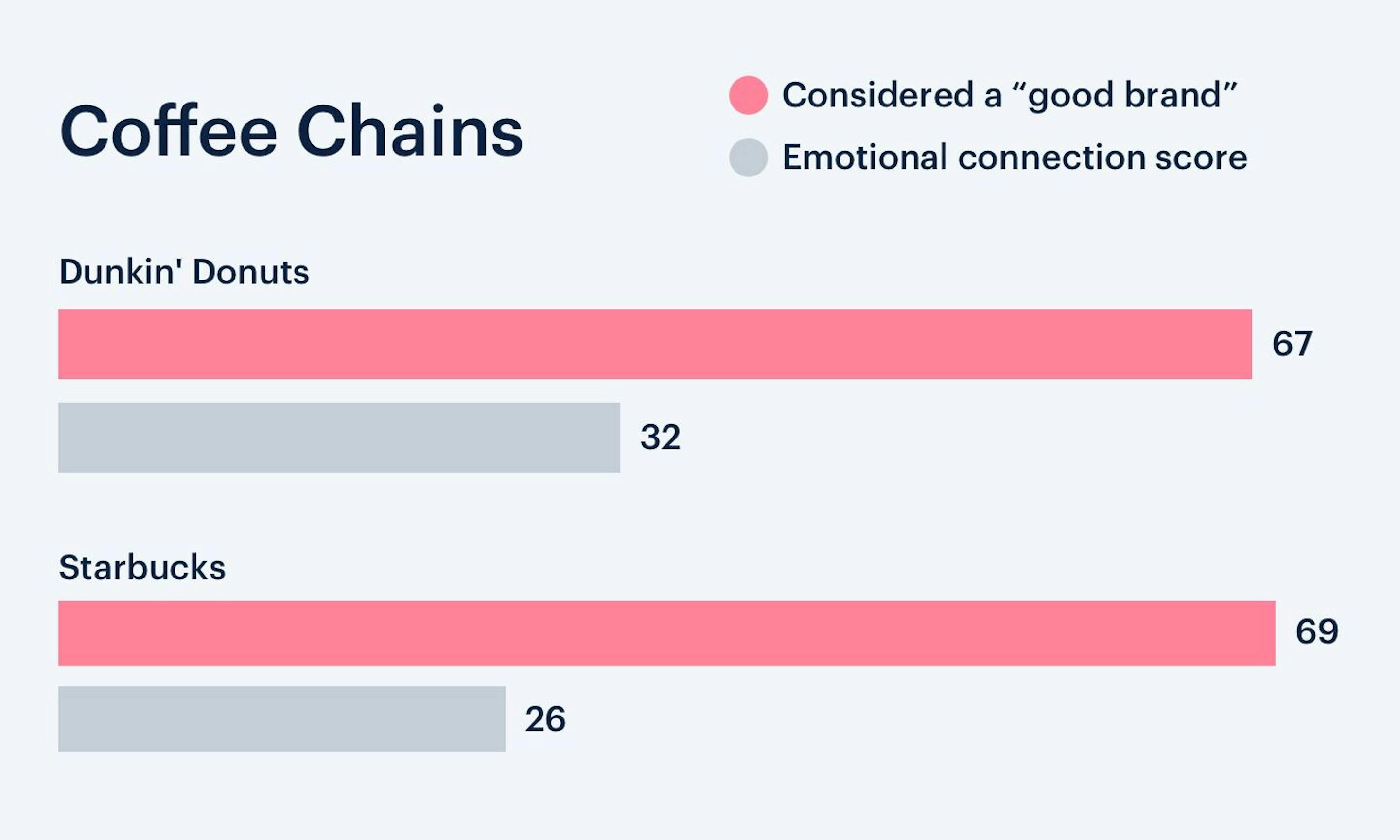Select the Coffee Chains title
Image resolution: width=1400 pixels, height=840 pixels.
[292, 131]
